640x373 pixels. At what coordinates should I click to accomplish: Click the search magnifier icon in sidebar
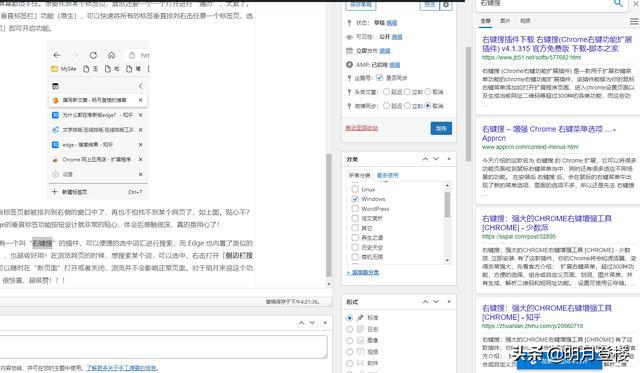[618, 3]
